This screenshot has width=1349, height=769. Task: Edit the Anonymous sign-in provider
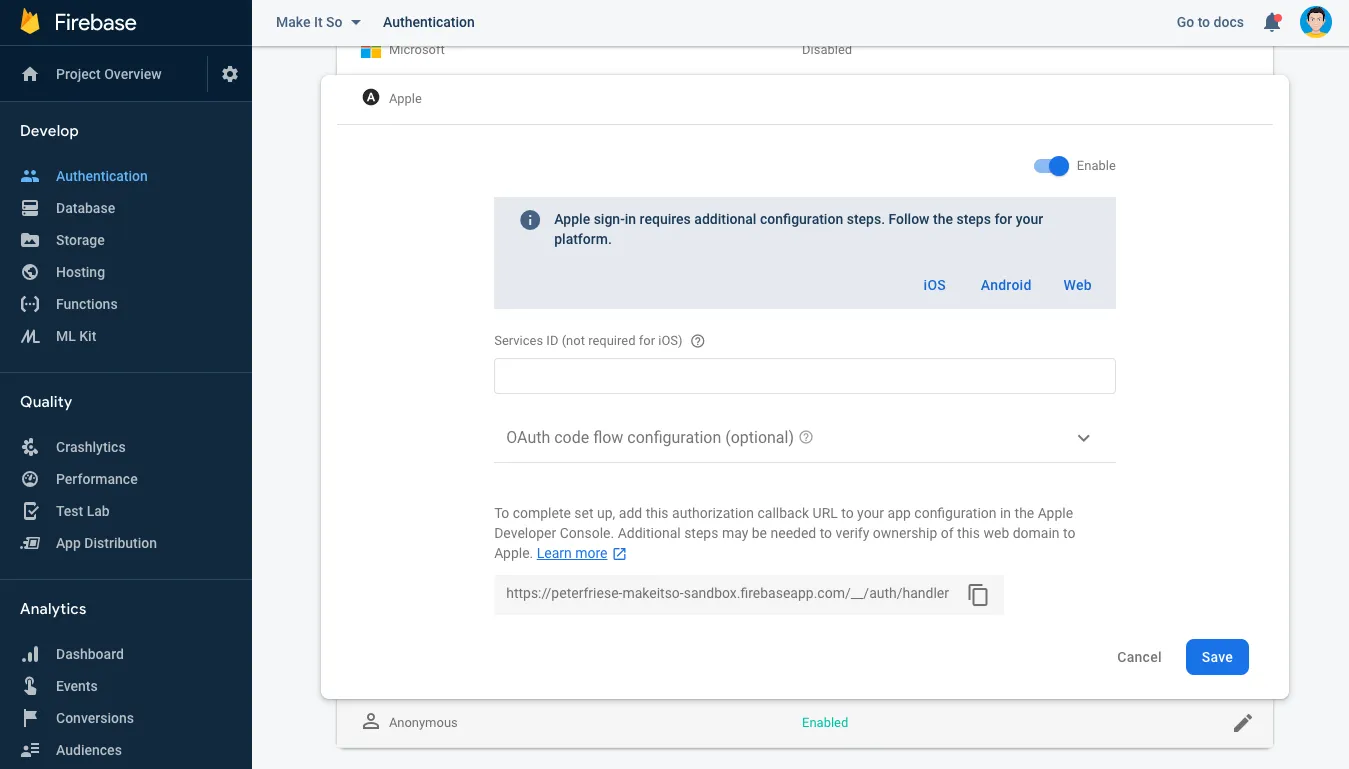[x=1242, y=722]
